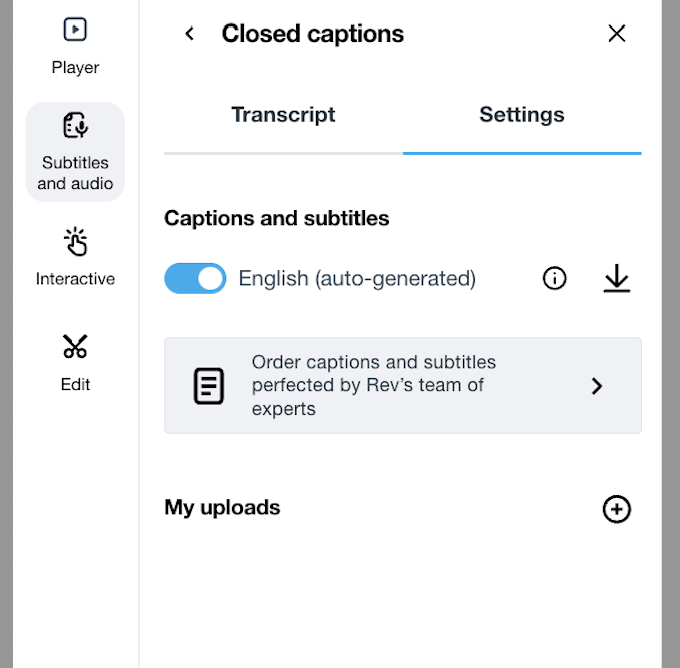Click the info icon beside English captions

[x=554, y=279]
